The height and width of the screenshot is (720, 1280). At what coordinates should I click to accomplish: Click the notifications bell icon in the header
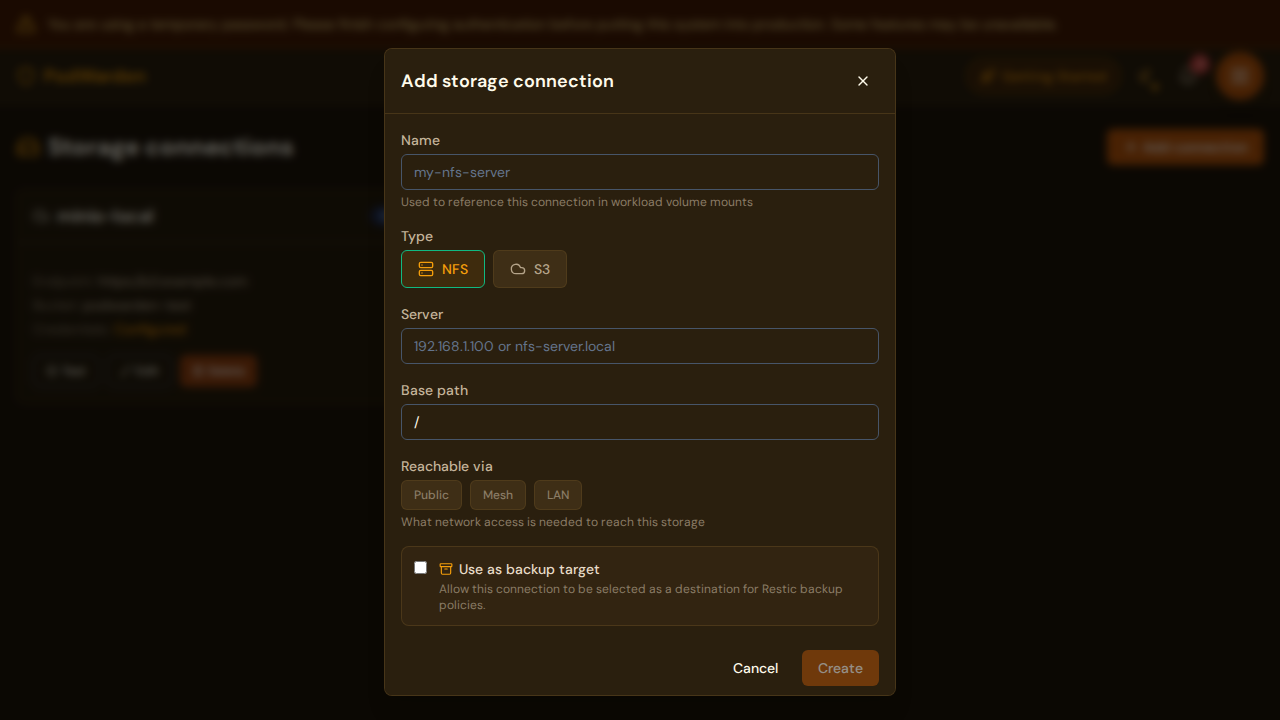(x=1188, y=77)
